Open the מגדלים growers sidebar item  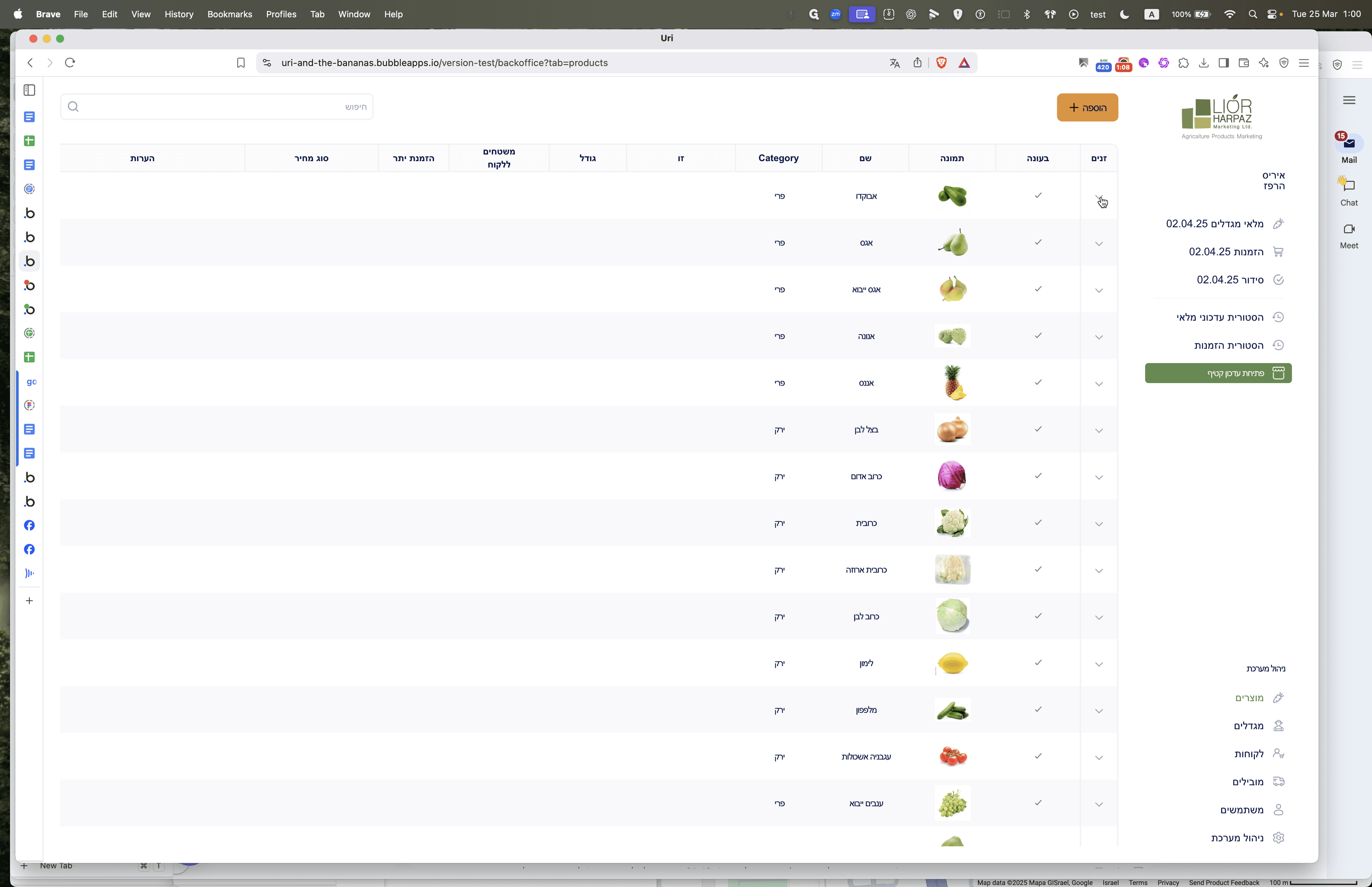click(1259, 726)
